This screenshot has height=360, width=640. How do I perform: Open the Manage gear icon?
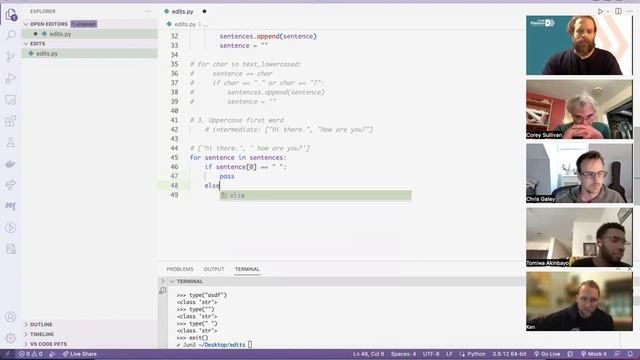pyautogui.click(x=11, y=338)
